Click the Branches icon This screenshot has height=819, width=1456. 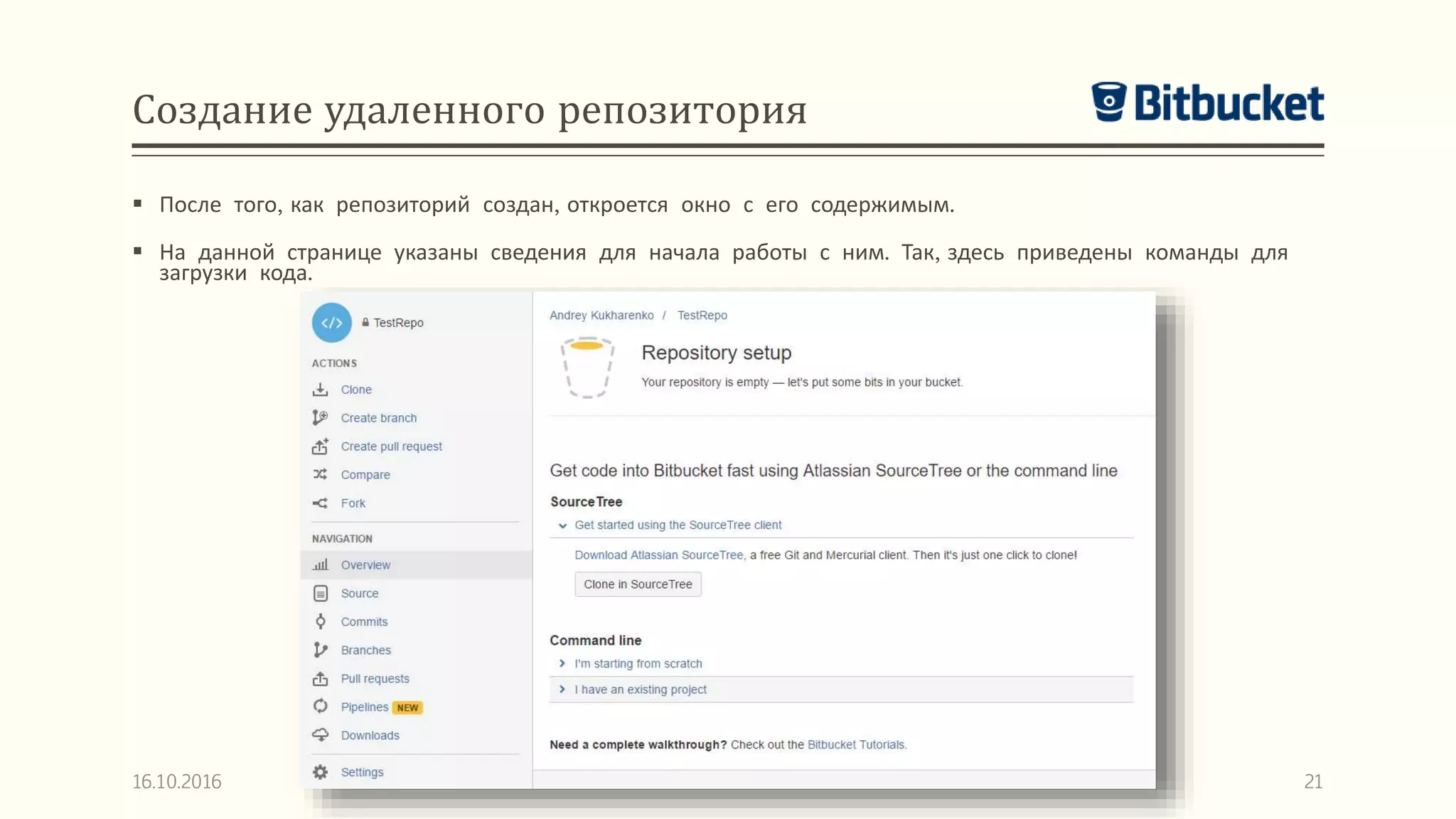tap(321, 650)
